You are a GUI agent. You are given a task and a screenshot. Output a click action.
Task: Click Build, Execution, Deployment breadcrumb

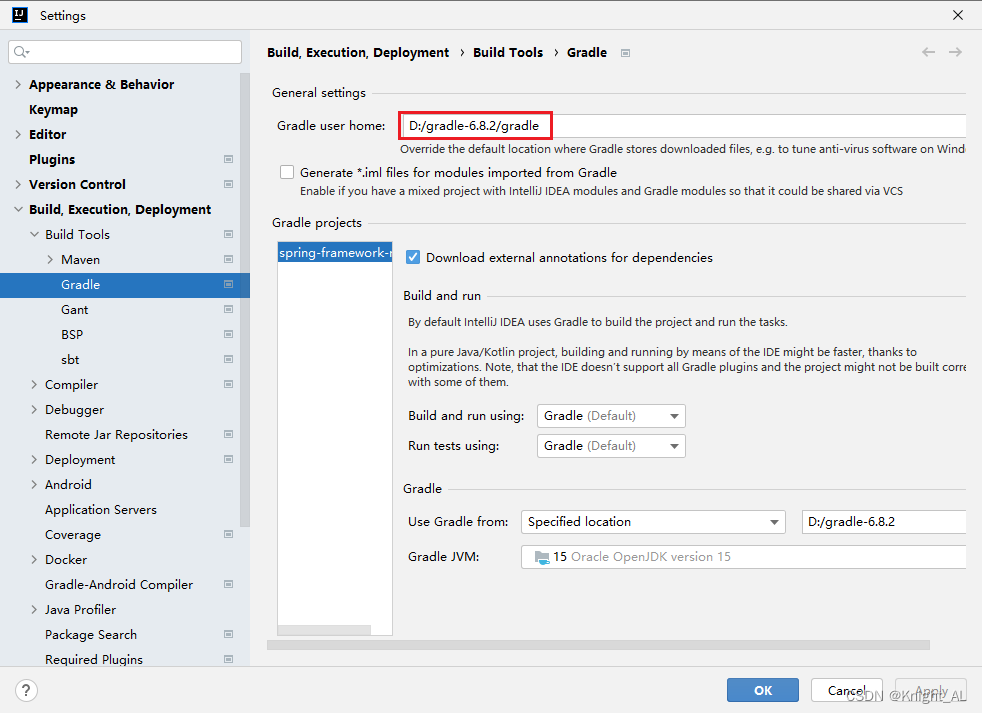pyautogui.click(x=358, y=53)
